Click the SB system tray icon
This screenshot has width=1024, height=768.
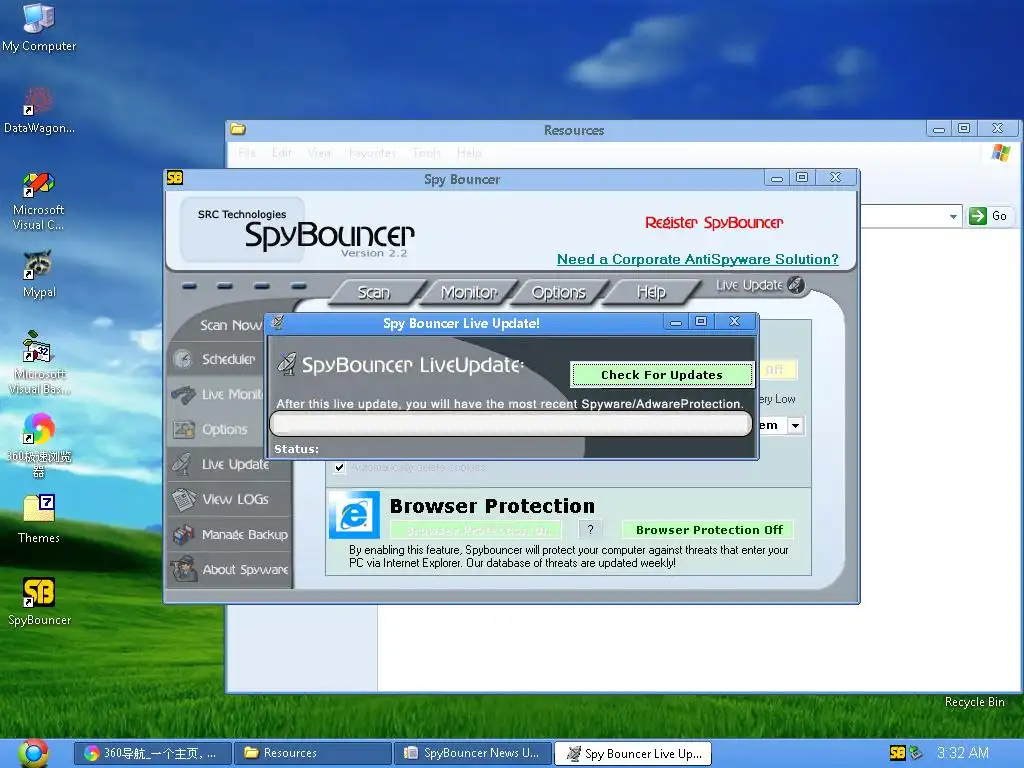[898, 753]
